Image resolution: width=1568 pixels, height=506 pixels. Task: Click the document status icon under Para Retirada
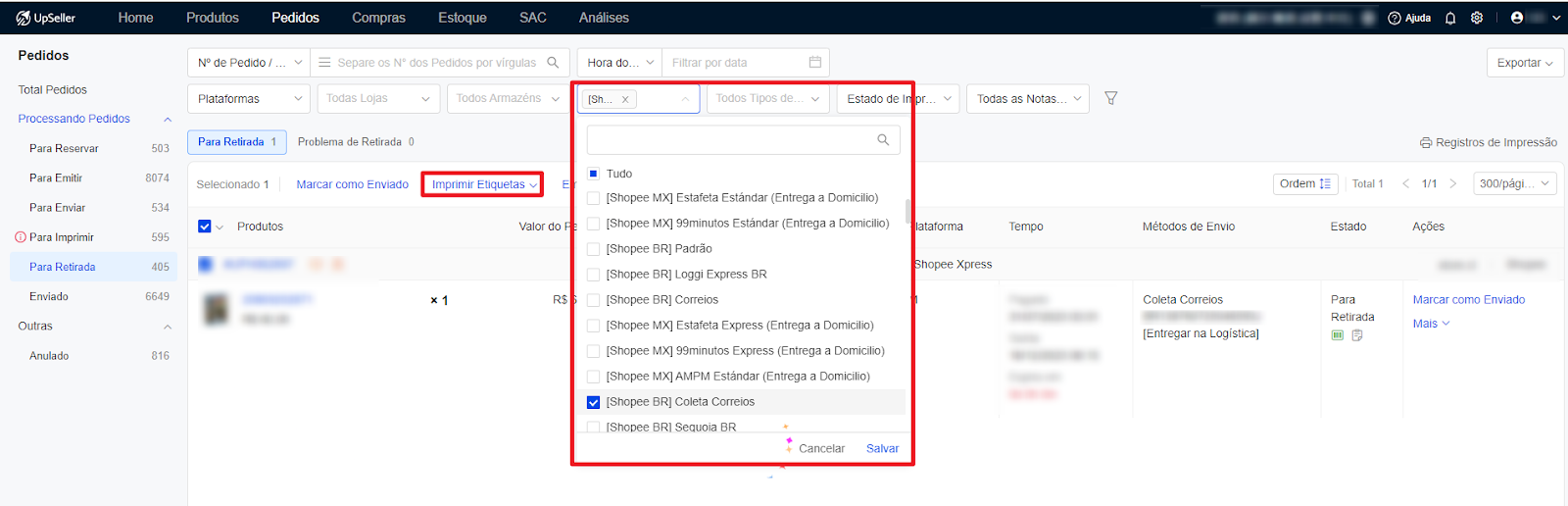[1357, 335]
